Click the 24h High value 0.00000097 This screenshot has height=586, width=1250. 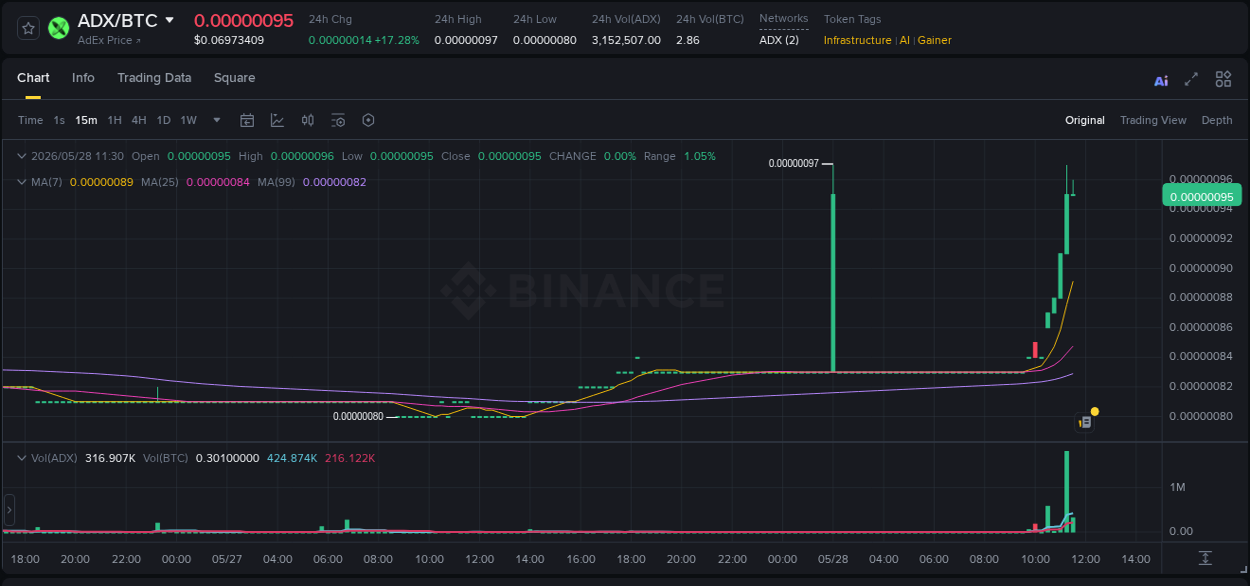click(466, 40)
